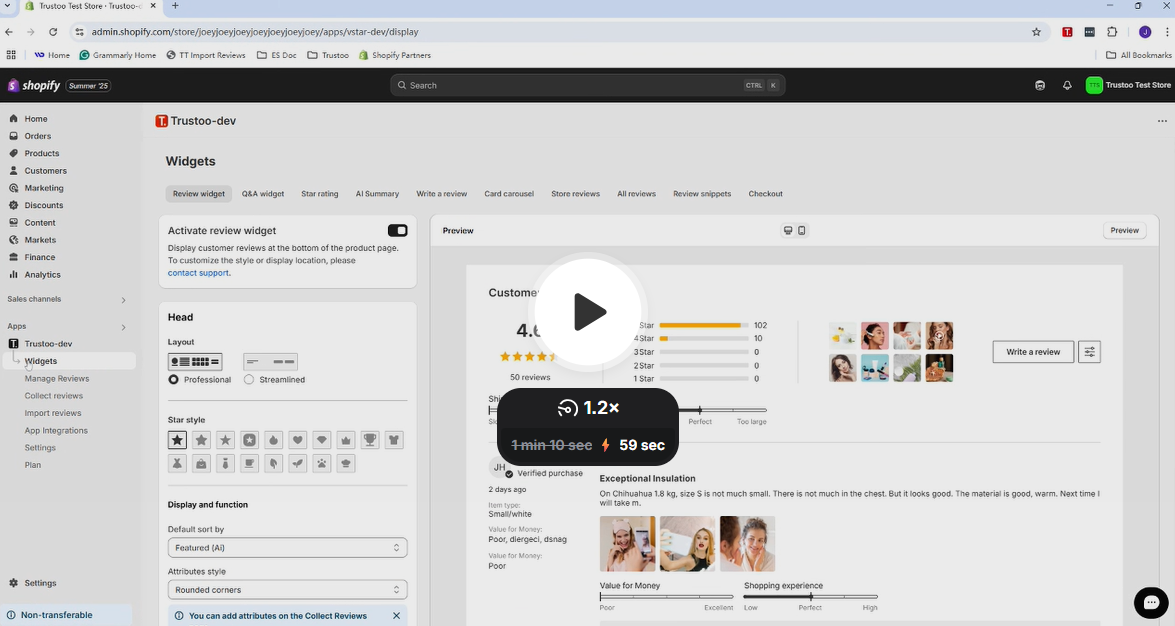1175x626 pixels.
Task: Click the Write a review button
Action: pyautogui.click(x=1033, y=352)
